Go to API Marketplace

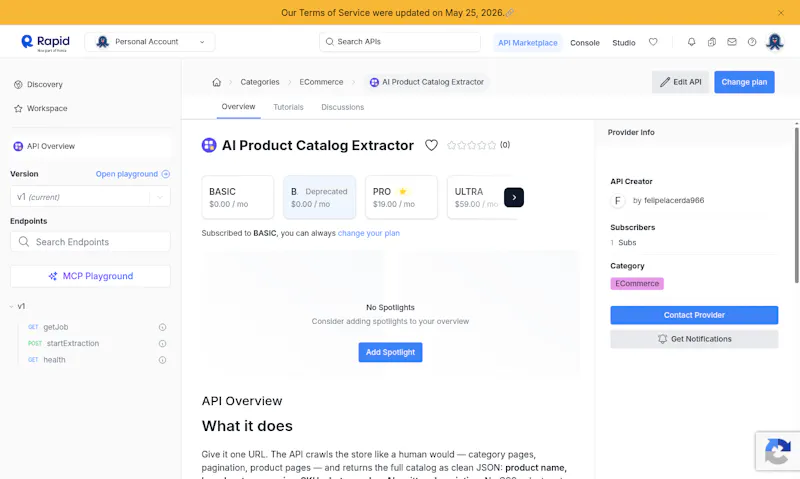528,43
